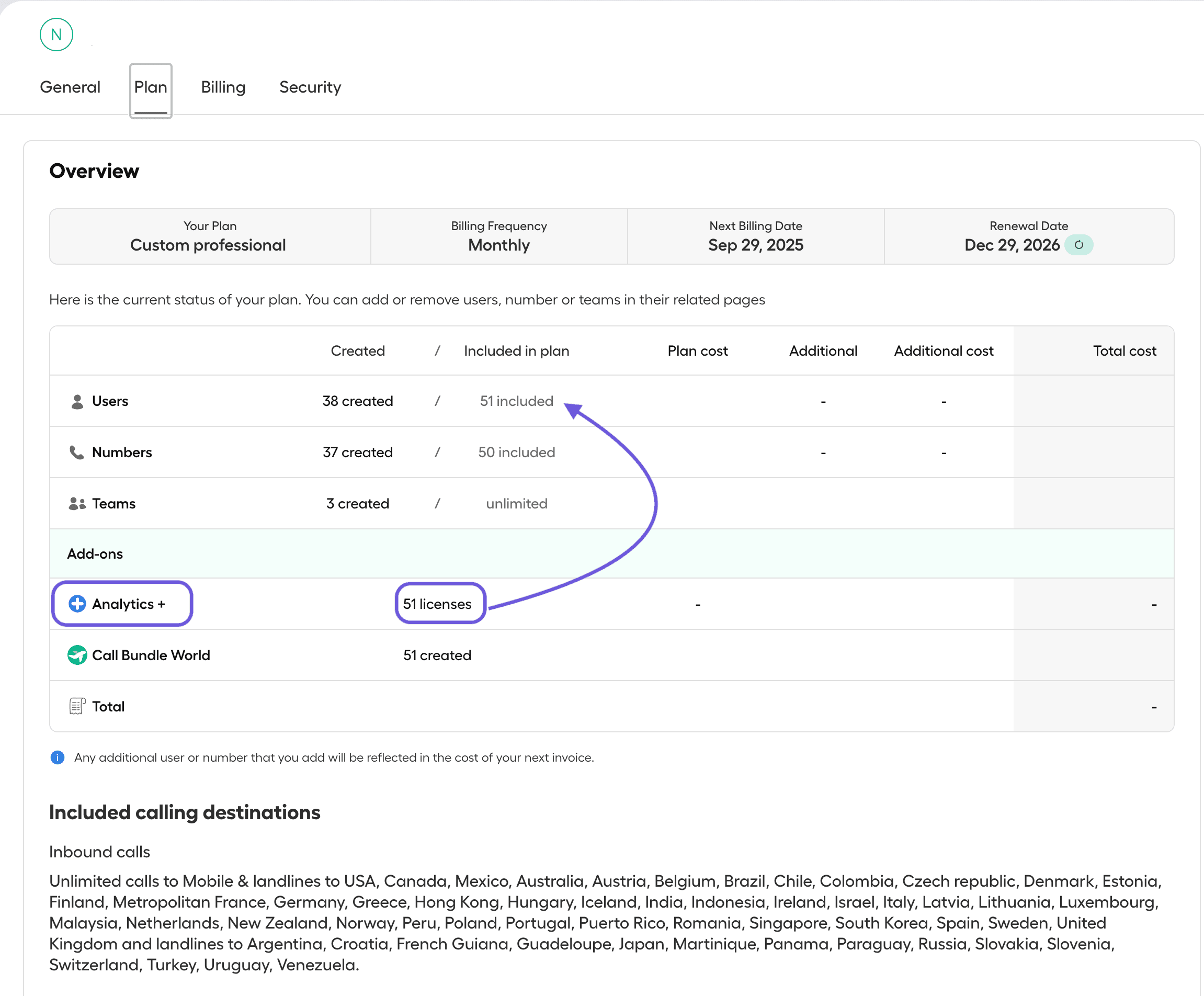Click the 37 created Numbers count
The width and height of the screenshot is (1204, 996).
pyautogui.click(x=358, y=452)
